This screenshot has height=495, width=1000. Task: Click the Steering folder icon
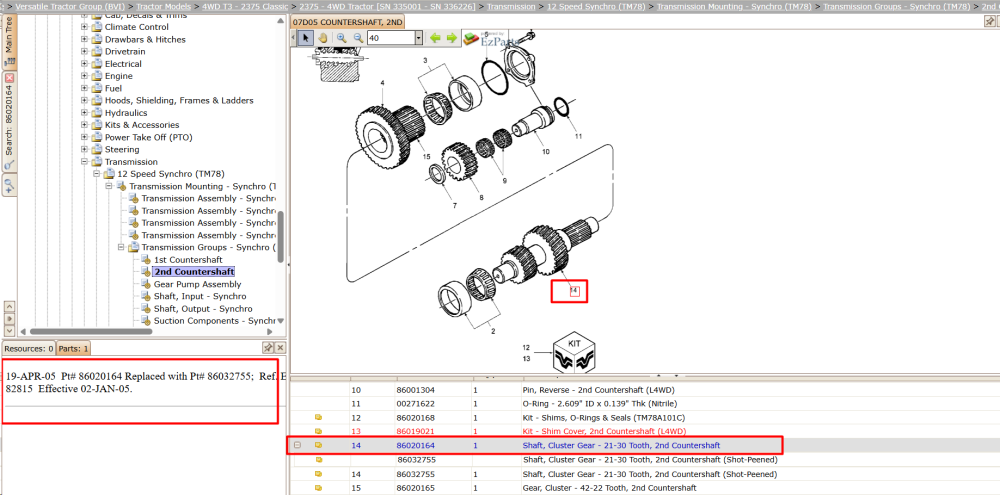click(96, 150)
